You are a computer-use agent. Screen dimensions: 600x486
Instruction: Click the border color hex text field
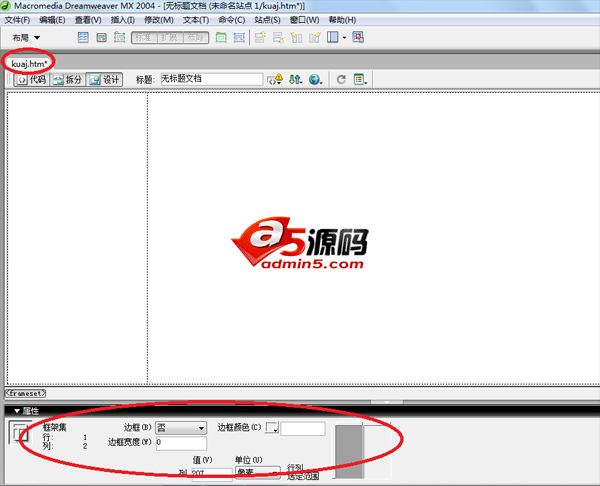pos(303,428)
